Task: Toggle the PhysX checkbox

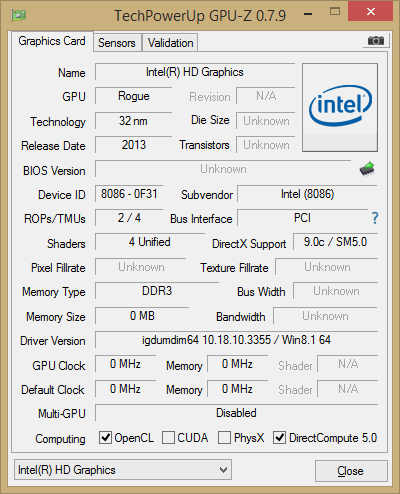Action: [224, 437]
